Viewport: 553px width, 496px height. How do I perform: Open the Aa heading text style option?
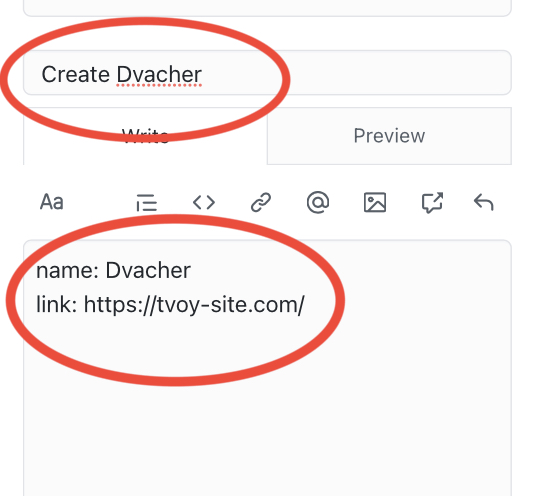click(x=51, y=202)
